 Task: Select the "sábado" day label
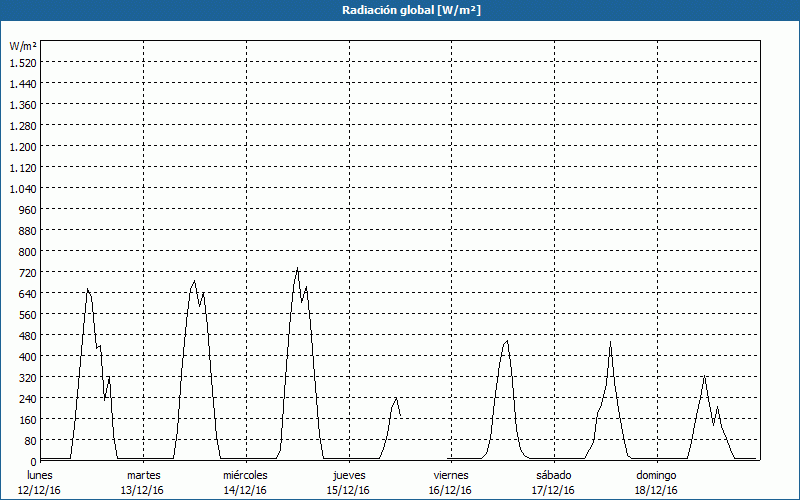(x=554, y=475)
